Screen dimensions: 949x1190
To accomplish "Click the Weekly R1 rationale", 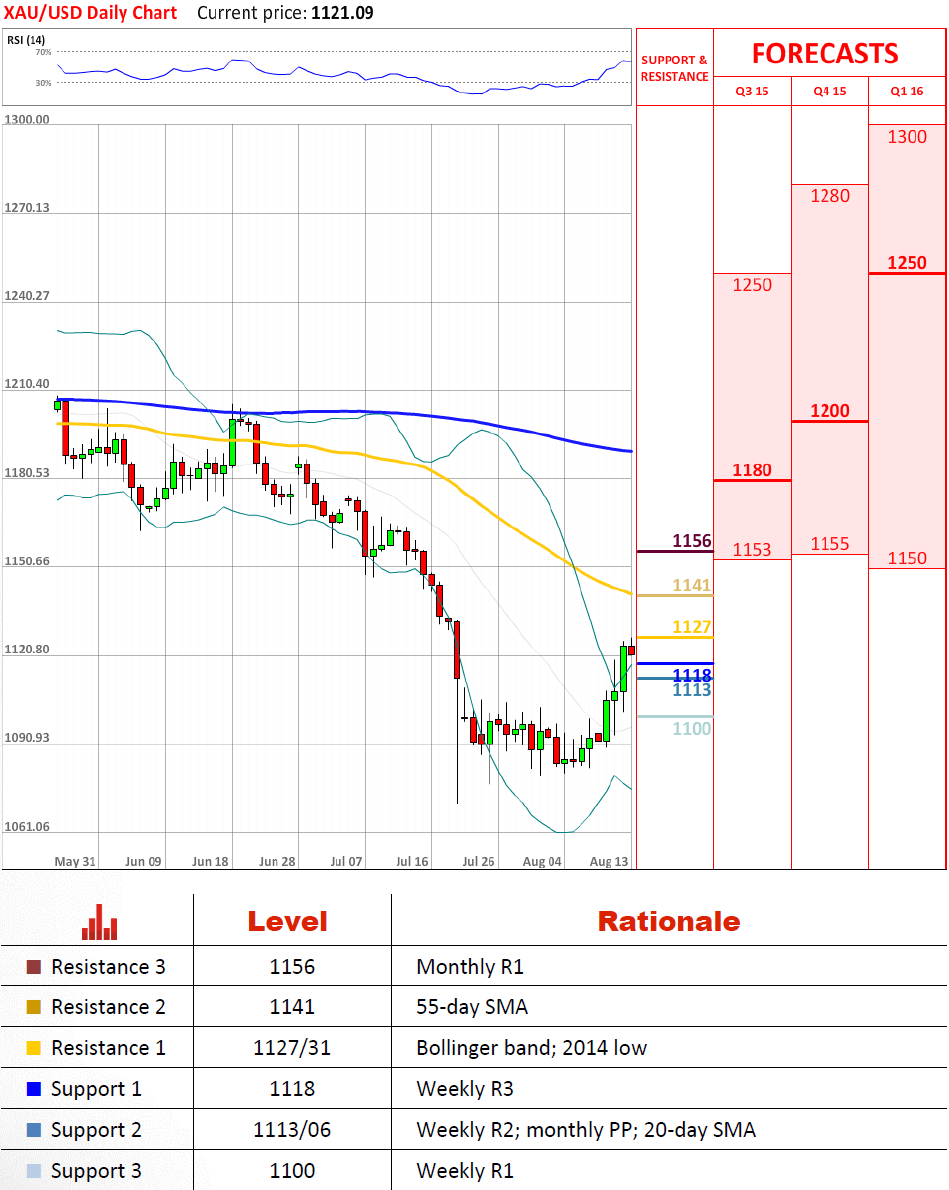I will pyautogui.click(x=465, y=1171).
